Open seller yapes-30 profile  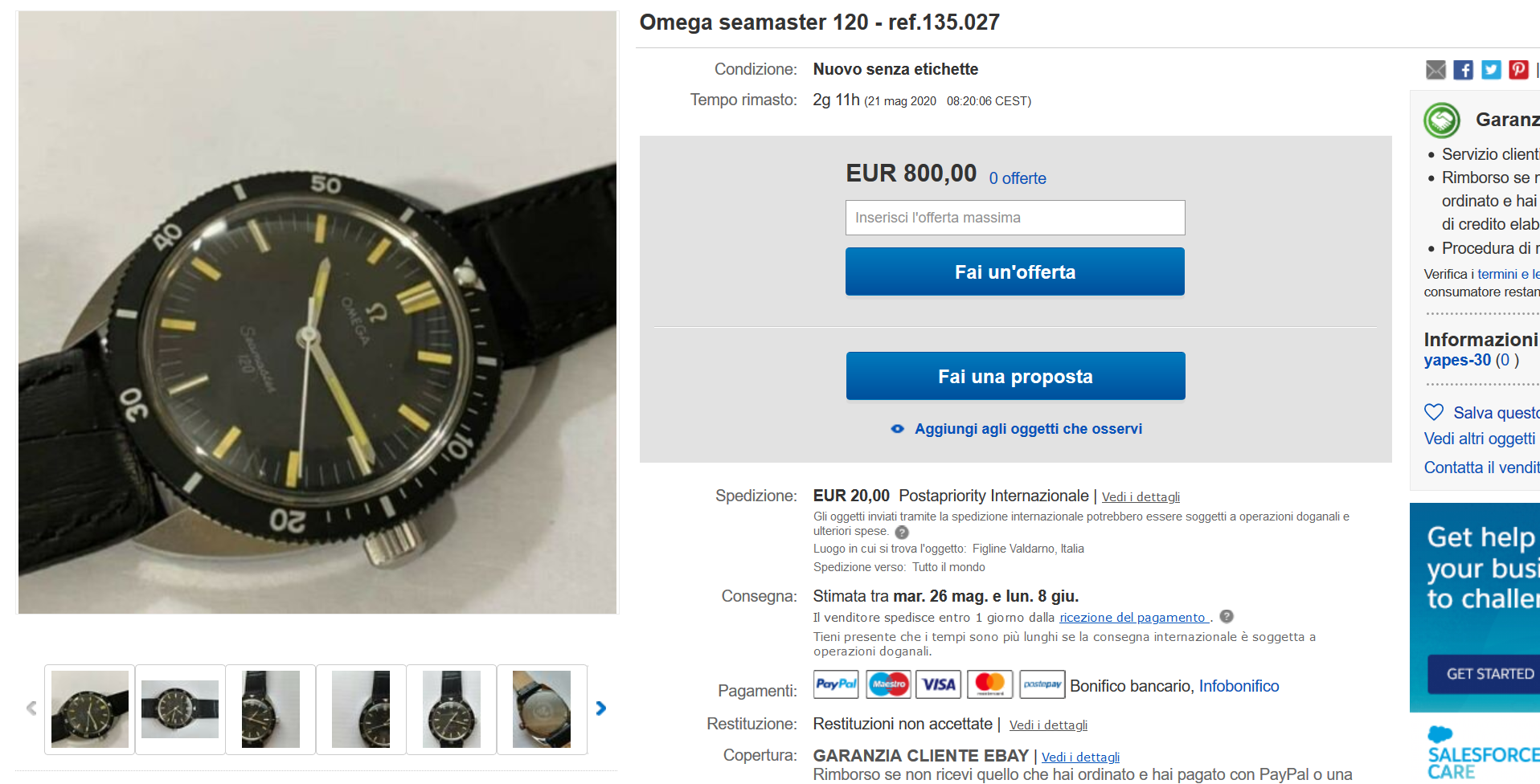1457,360
